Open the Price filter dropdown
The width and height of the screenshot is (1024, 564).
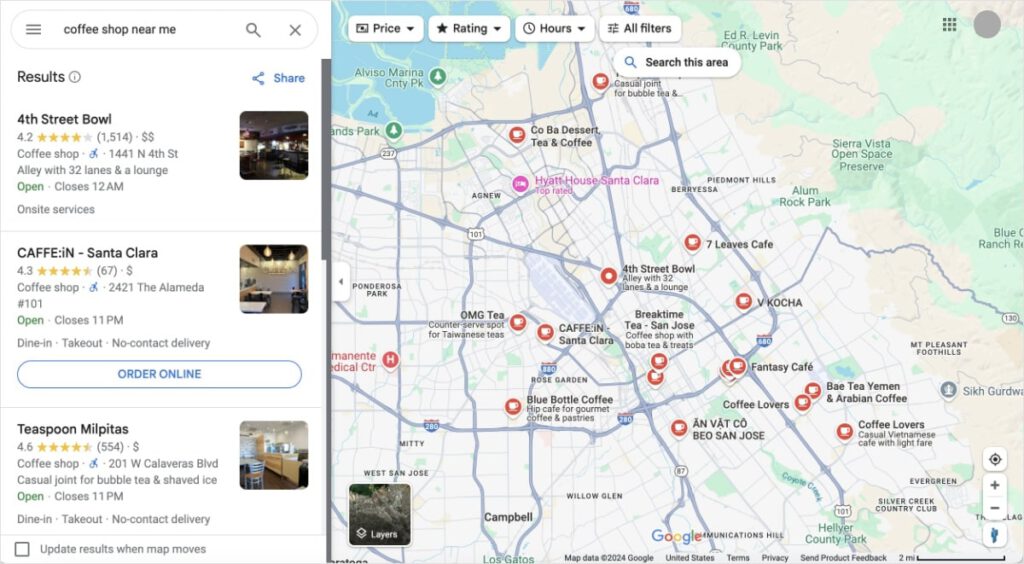(385, 29)
